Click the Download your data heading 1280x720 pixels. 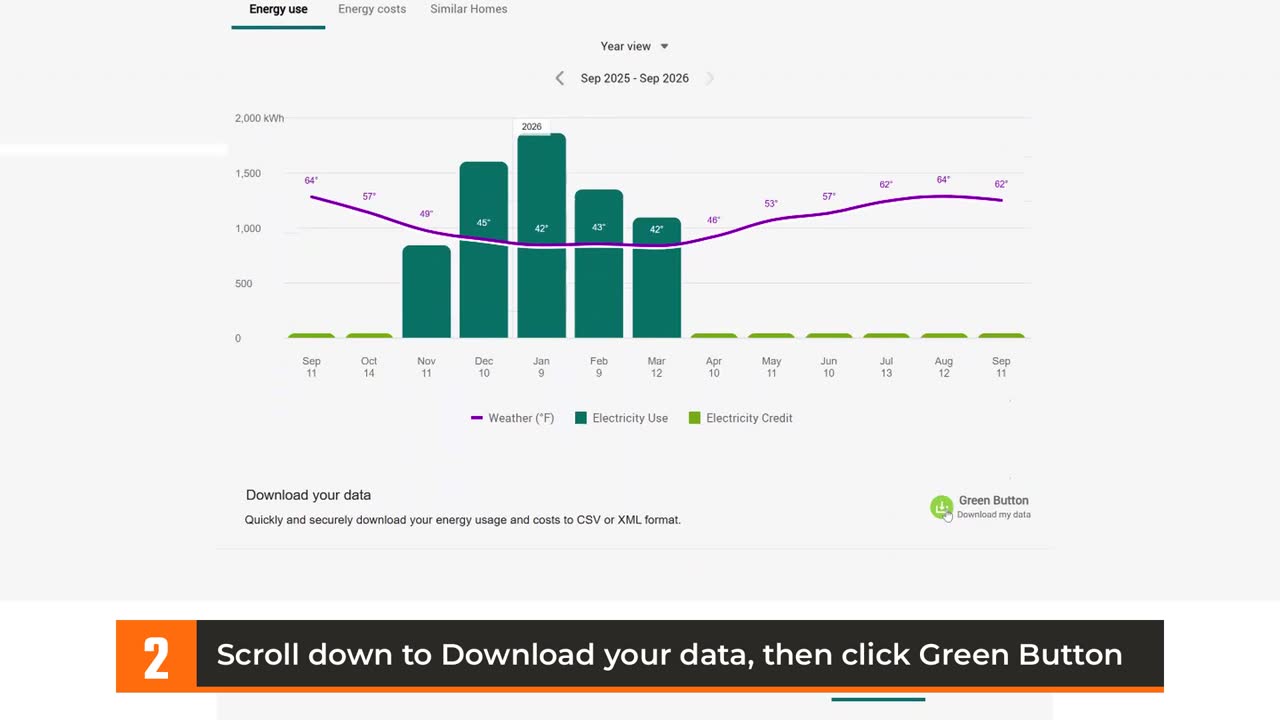click(x=308, y=495)
